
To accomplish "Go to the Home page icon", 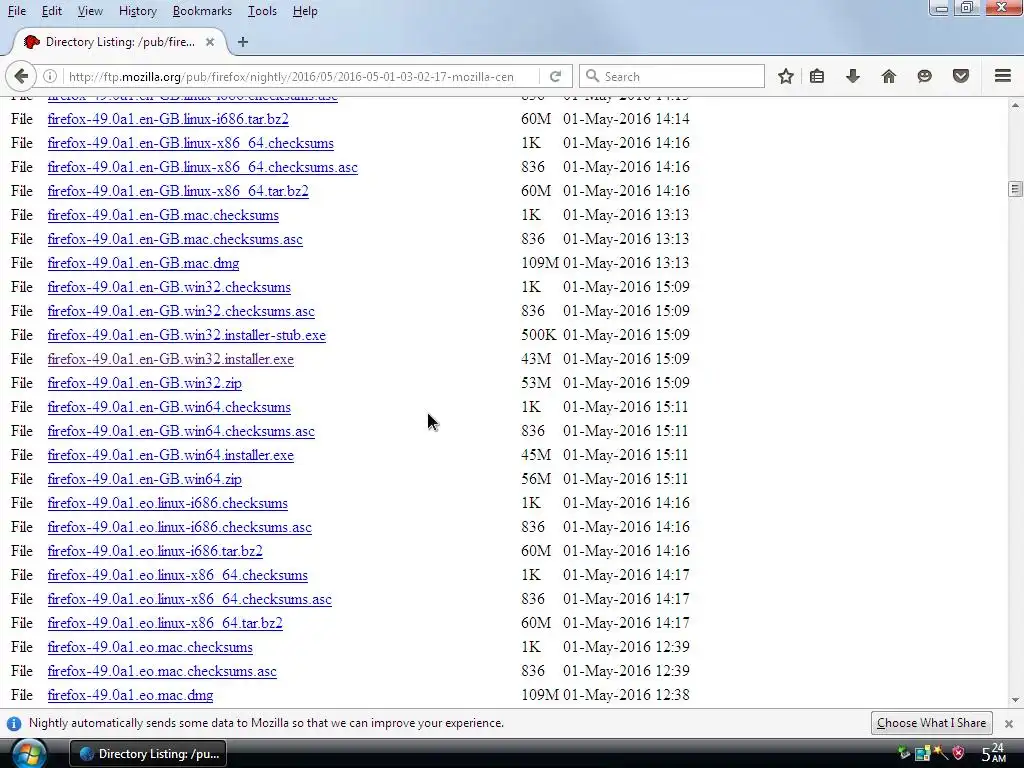I will (x=888, y=76).
